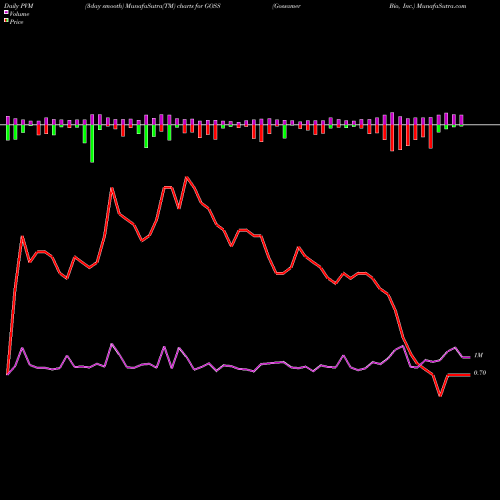500x500 pixels.
Task: Click the lowest dip of red price line near the end
Action: [x=440, y=395]
